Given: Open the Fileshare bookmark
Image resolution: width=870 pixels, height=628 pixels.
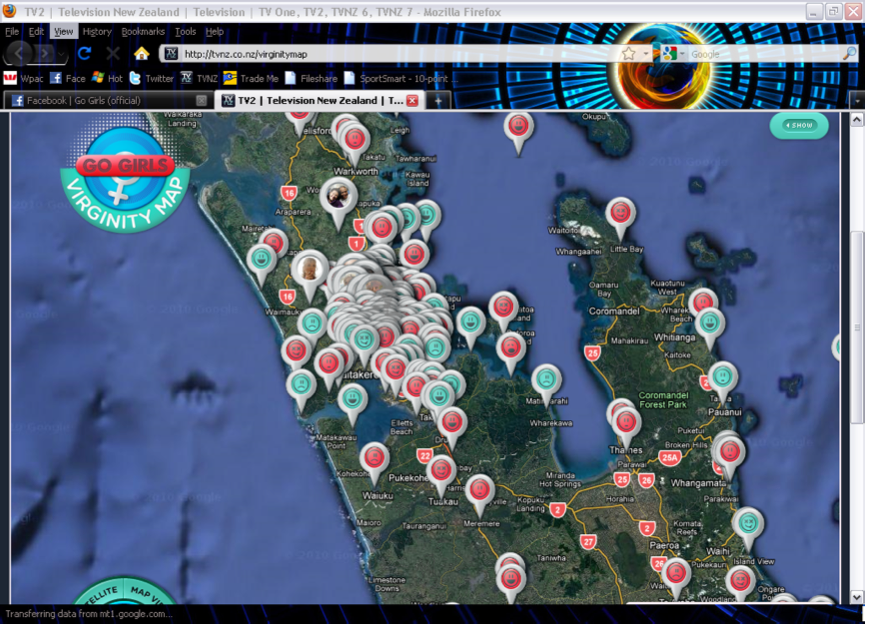Looking at the screenshot, I should [311, 78].
